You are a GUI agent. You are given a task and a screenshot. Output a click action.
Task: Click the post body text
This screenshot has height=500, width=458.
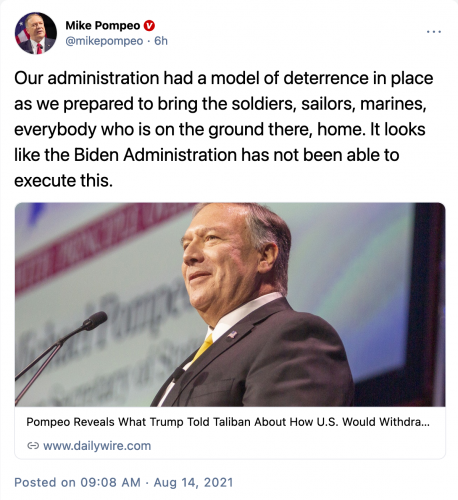pyautogui.click(x=224, y=129)
